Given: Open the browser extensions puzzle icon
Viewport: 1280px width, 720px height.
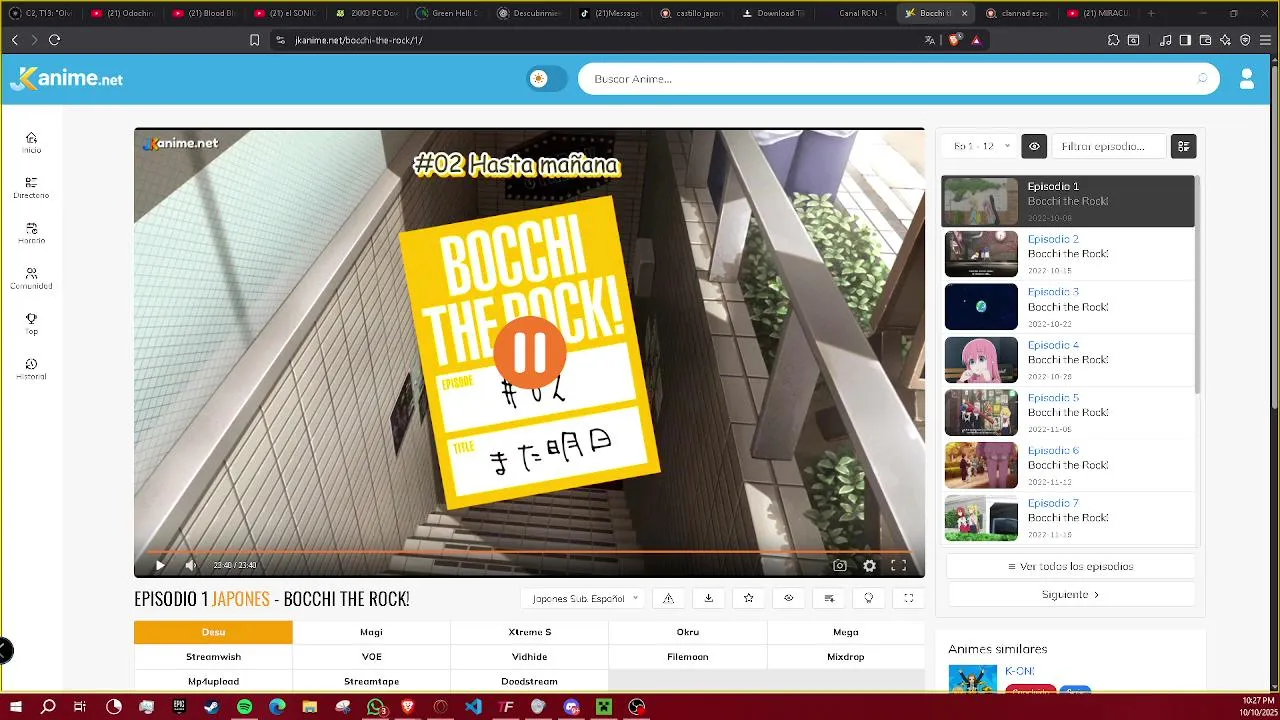Looking at the screenshot, I should pos(1113,40).
